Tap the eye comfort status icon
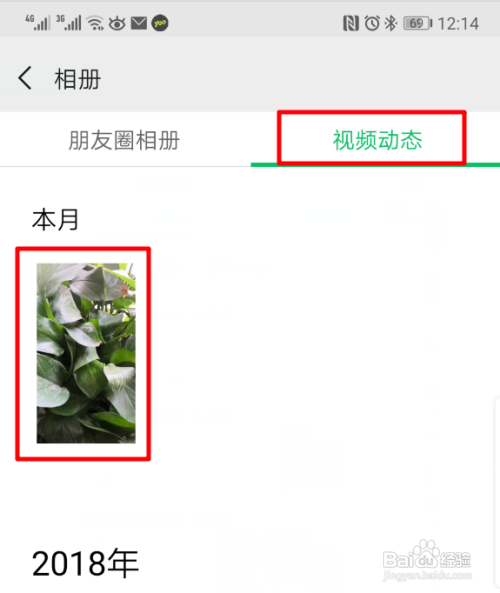Viewport: 500px width, 593px height. tap(117, 23)
